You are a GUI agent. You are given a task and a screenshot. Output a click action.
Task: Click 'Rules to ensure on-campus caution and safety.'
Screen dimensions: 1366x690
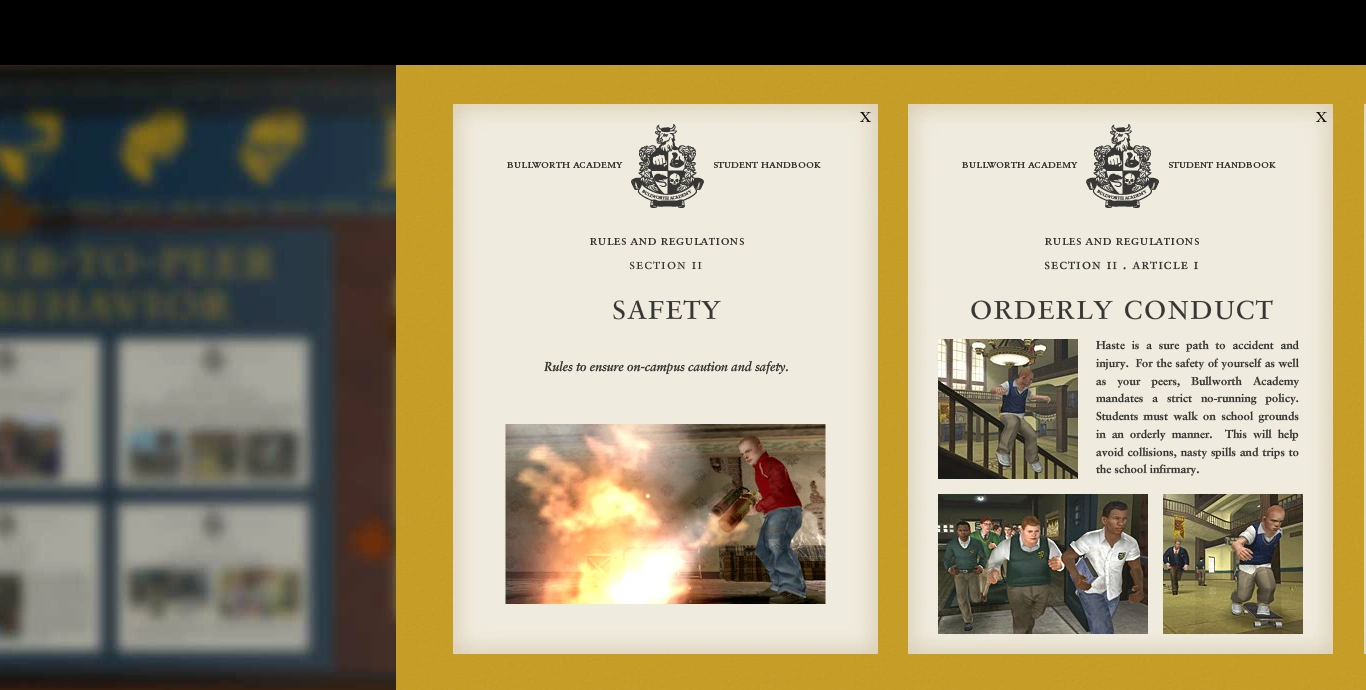click(666, 367)
